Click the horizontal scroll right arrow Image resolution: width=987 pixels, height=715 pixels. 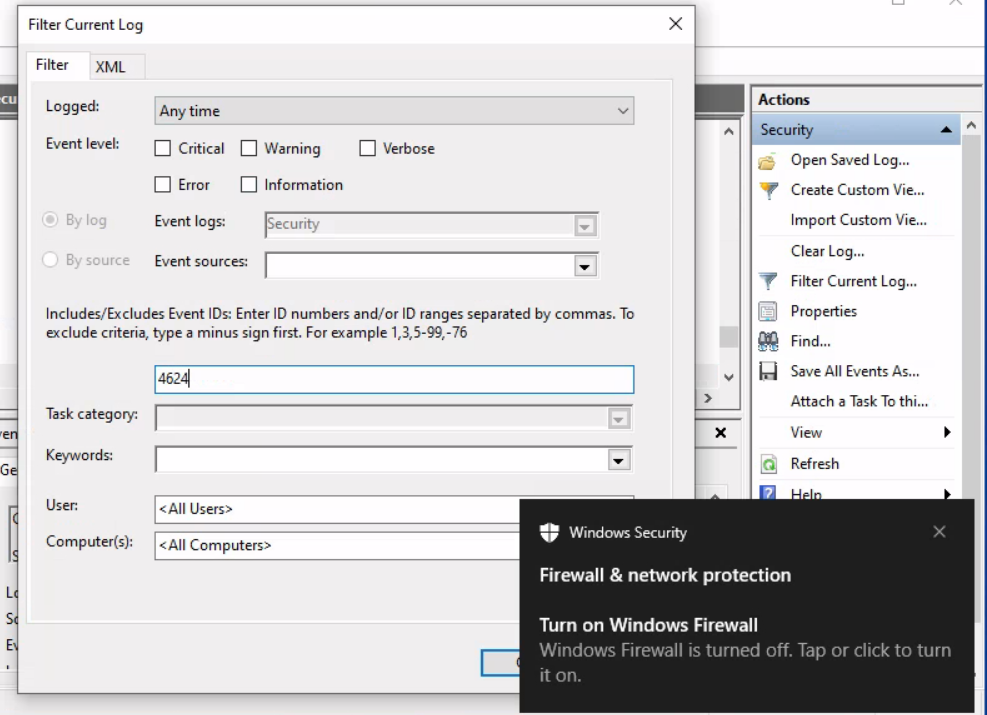[x=708, y=398]
